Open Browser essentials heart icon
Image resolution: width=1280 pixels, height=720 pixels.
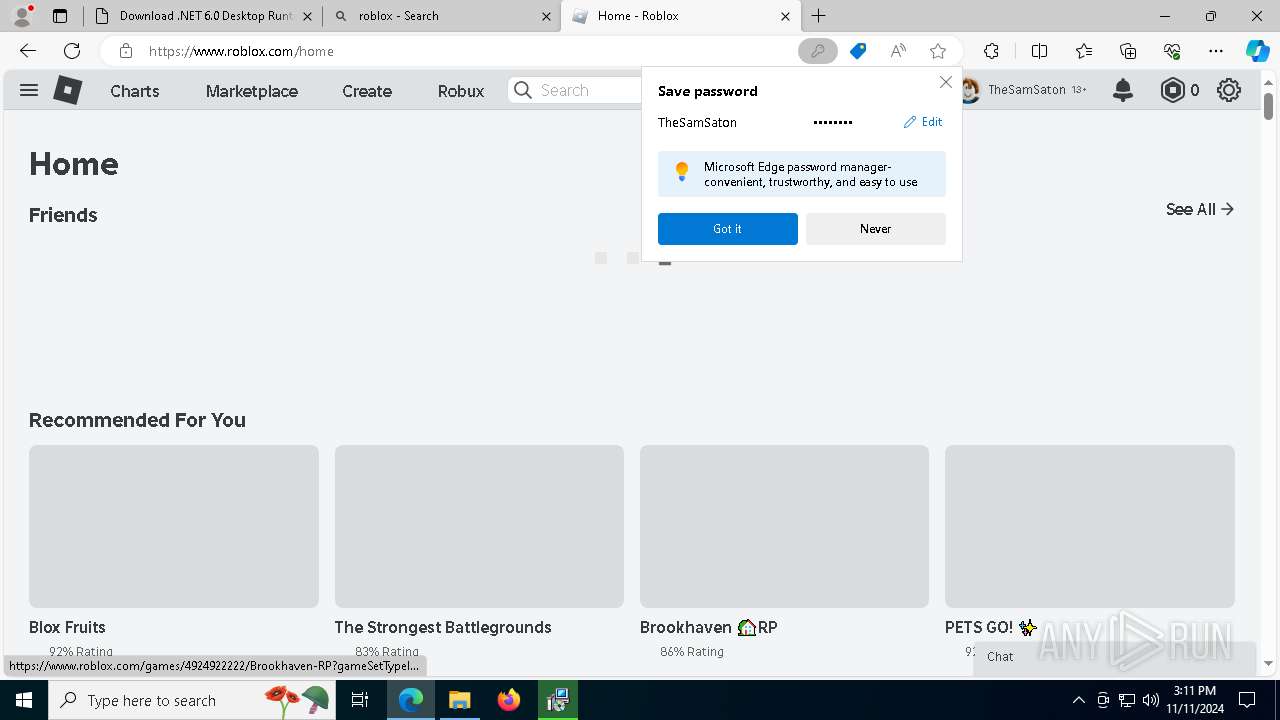1172,51
